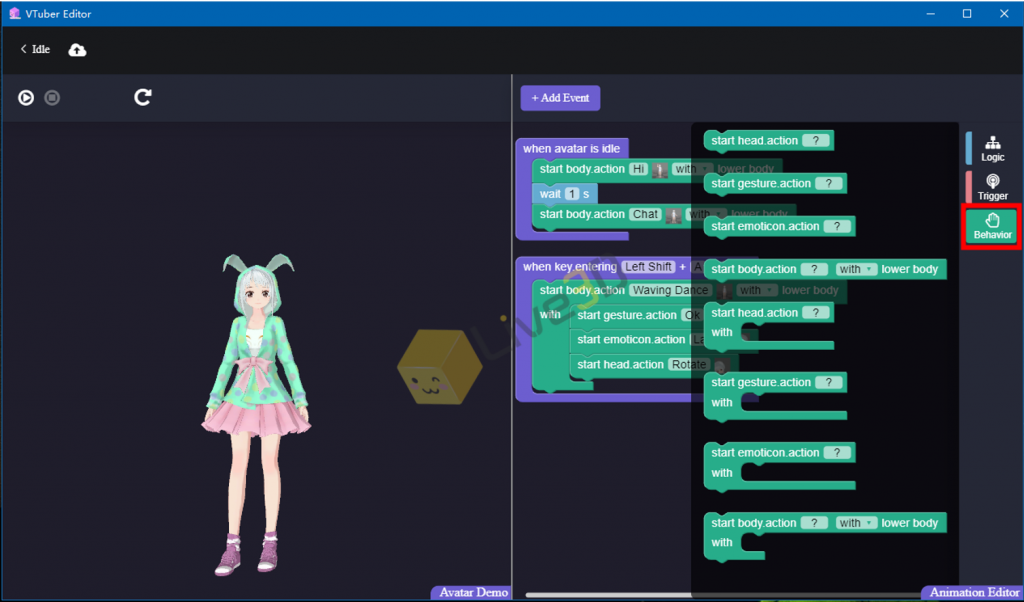Click the cloud upload icon
Viewport: 1024px width, 602px height.
tap(77, 50)
